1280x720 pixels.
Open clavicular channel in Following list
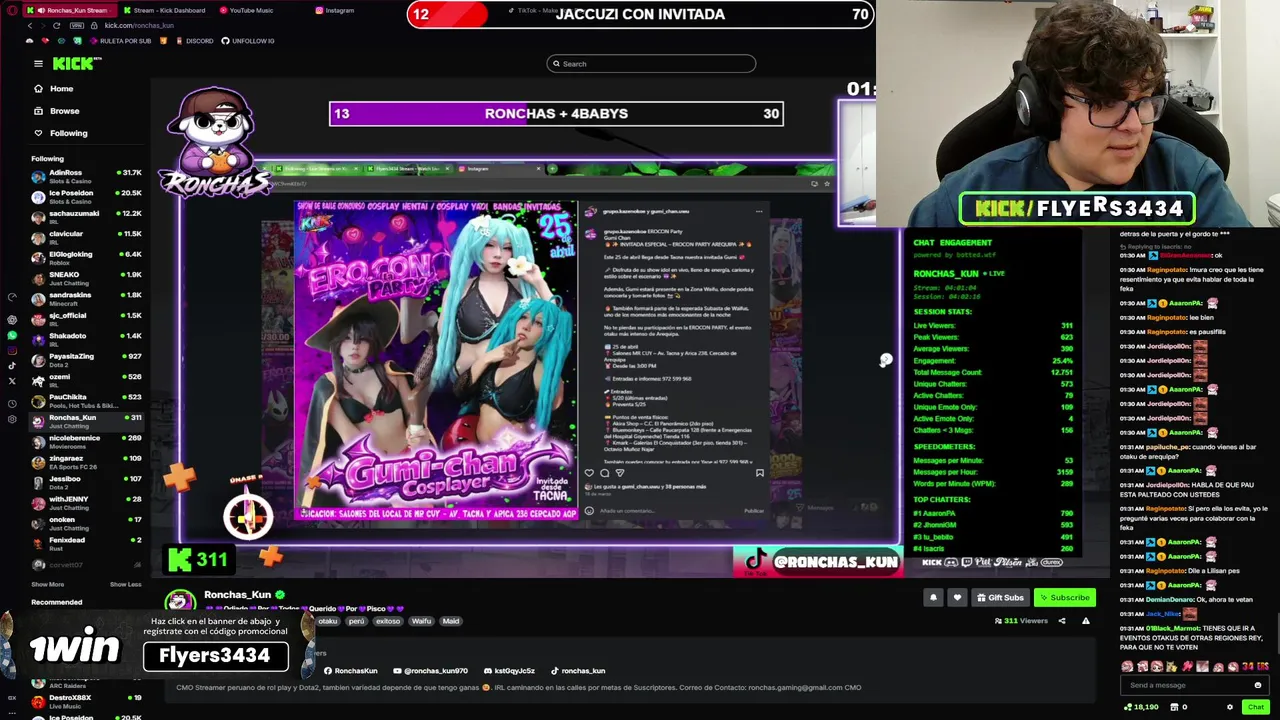pos(86,237)
